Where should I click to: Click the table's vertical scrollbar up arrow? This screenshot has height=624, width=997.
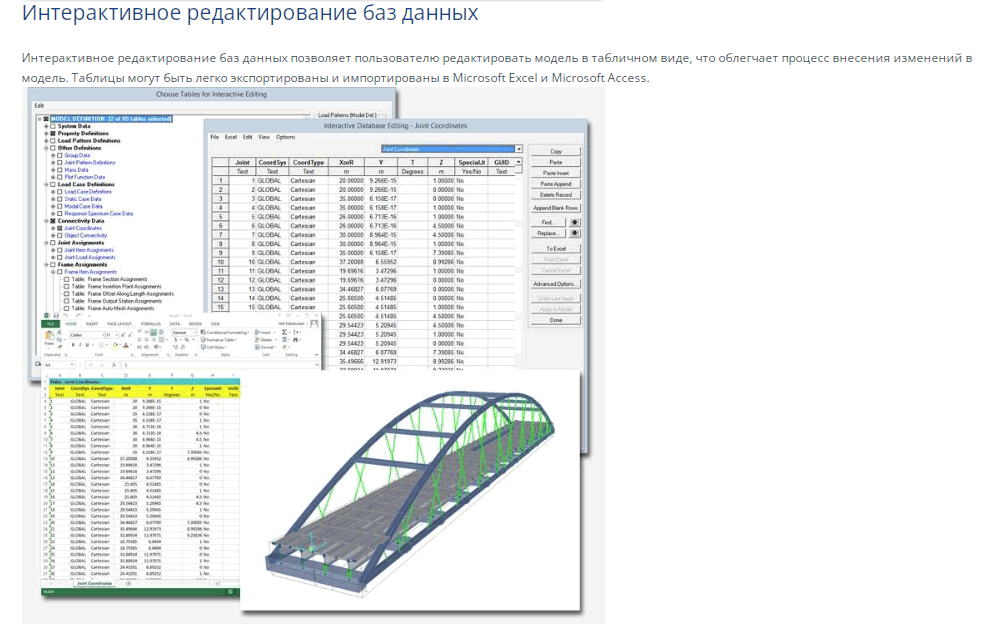[519, 162]
